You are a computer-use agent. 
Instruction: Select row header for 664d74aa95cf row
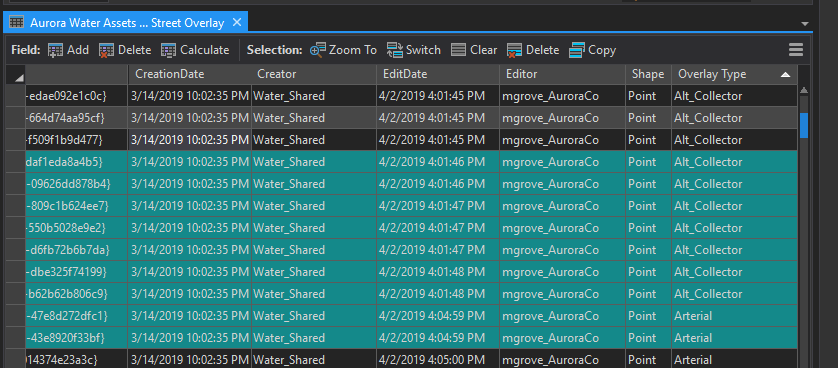click(x=15, y=118)
